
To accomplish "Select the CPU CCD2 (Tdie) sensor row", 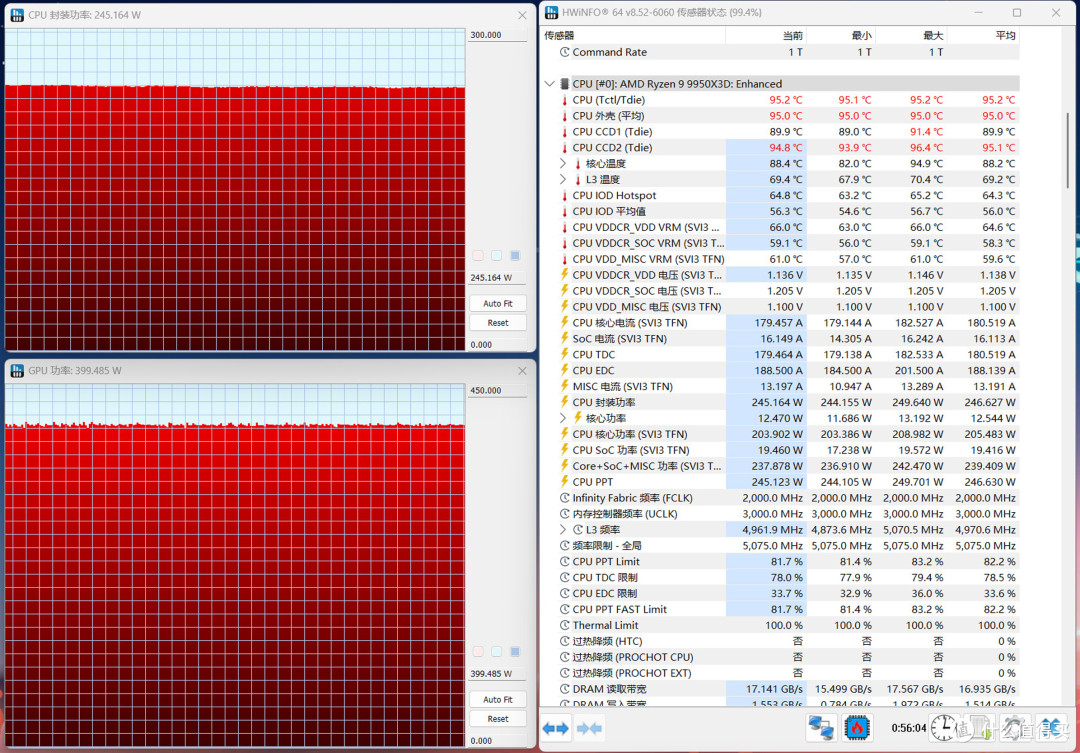I will [780, 147].
